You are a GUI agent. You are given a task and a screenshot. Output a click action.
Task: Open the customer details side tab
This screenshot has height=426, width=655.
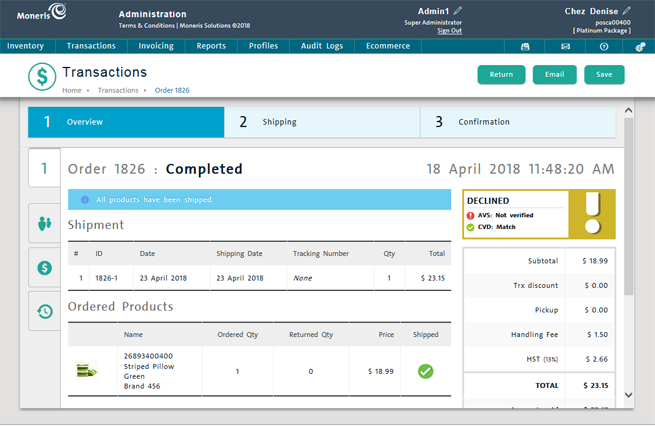(x=44, y=224)
